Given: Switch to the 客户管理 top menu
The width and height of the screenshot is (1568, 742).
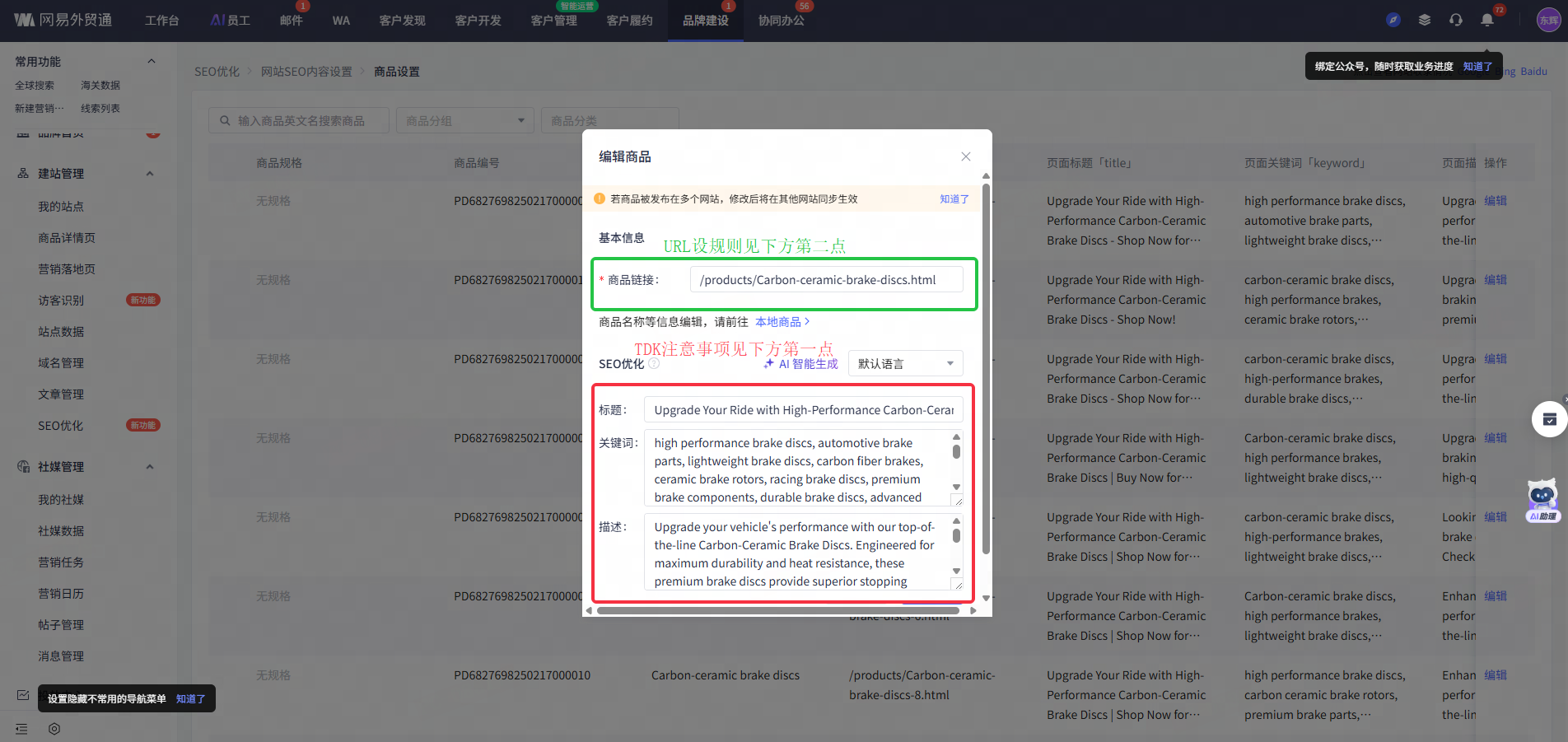Looking at the screenshot, I should [553, 21].
